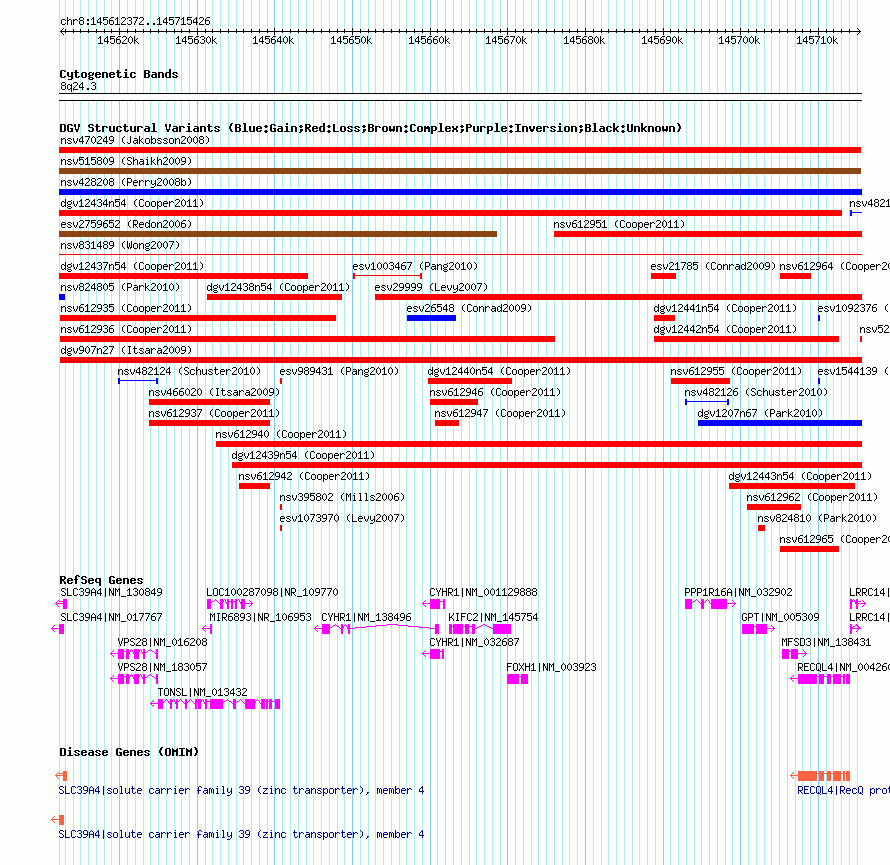Open the dgv12434n54 (Cooper2011) variant label
The height and width of the screenshot is (865, 890).
(132, 203)
